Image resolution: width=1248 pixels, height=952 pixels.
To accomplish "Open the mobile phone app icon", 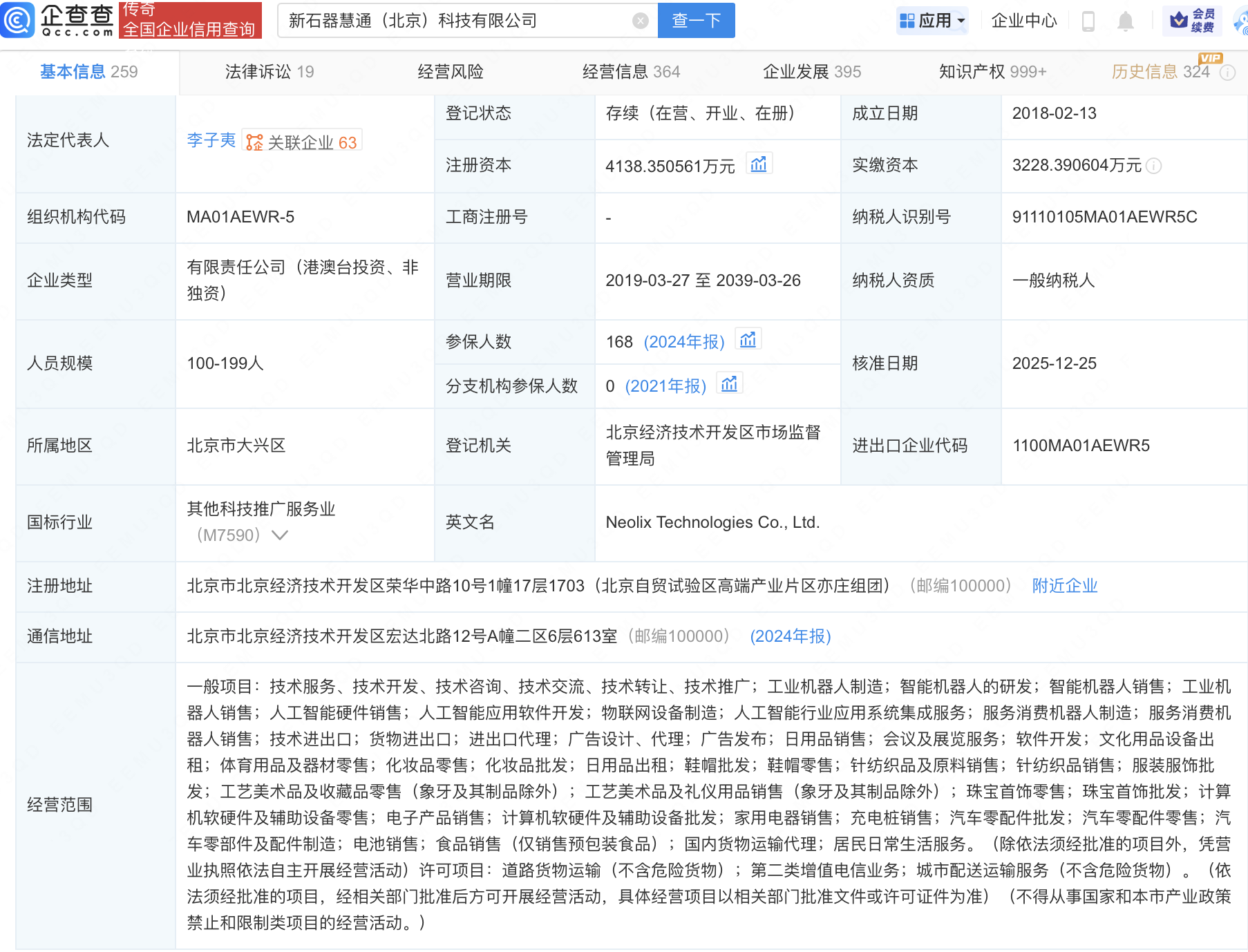I will point(1088,21).
